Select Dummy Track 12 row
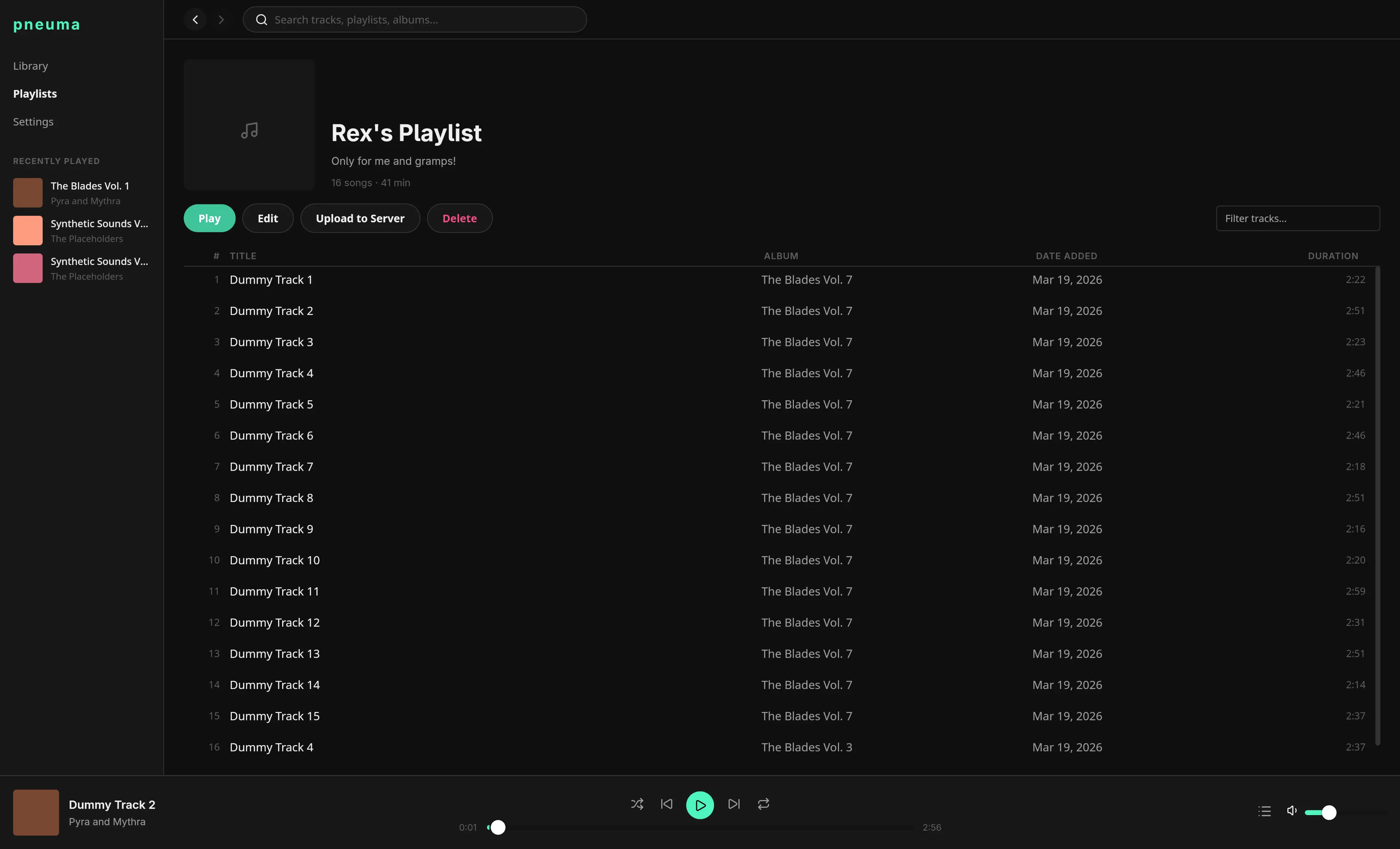 (x=779, y=623)
